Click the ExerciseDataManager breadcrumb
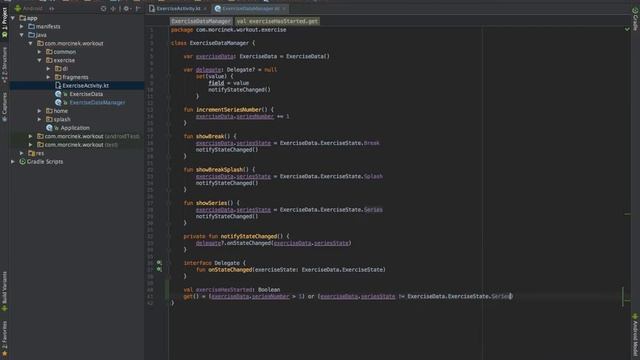 click(x=201, y=21)
